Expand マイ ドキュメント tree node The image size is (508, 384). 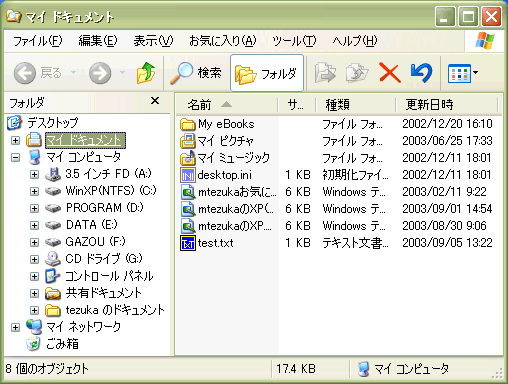tap(15, 140)
